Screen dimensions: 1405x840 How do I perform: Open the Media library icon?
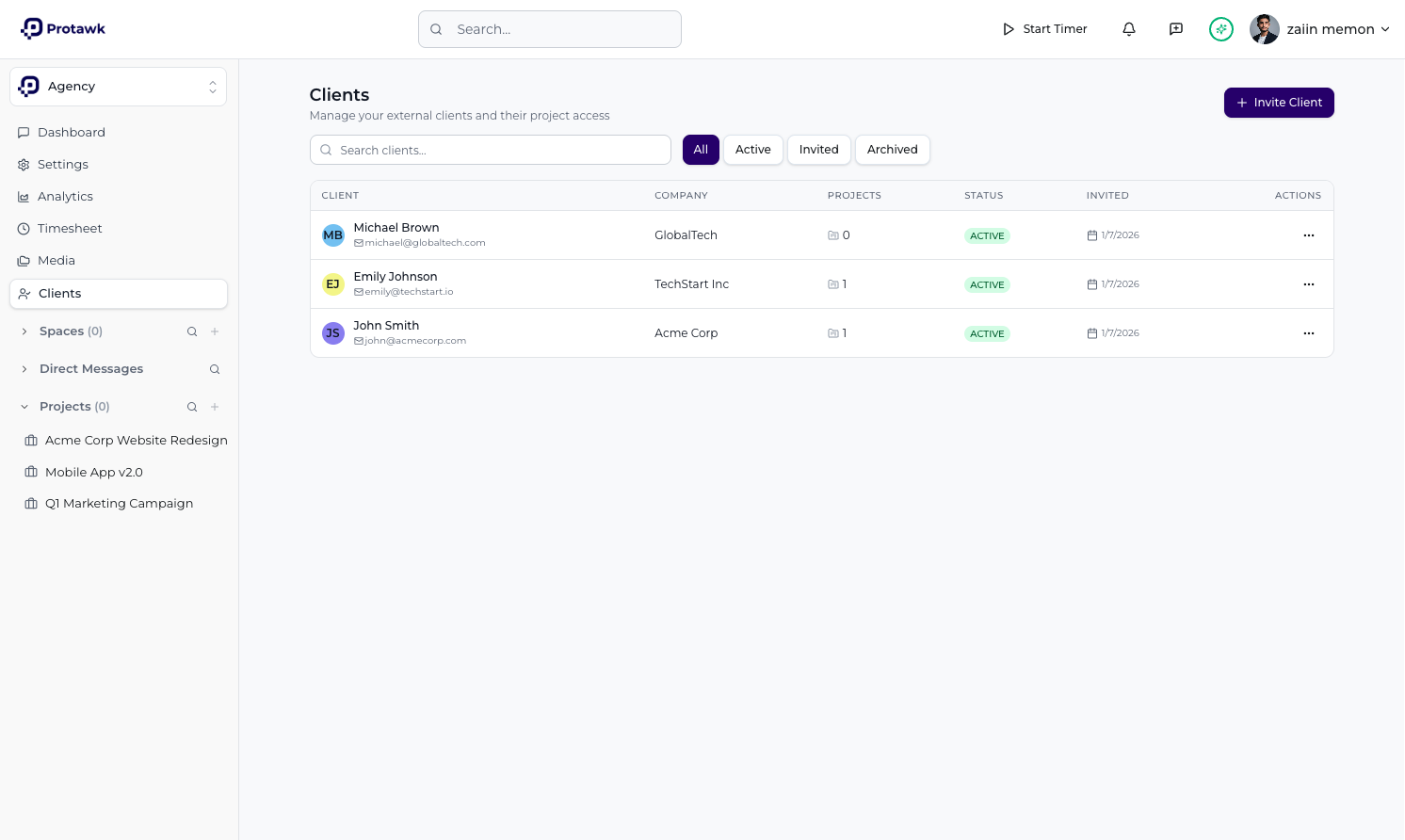click(x=23, y=260)
